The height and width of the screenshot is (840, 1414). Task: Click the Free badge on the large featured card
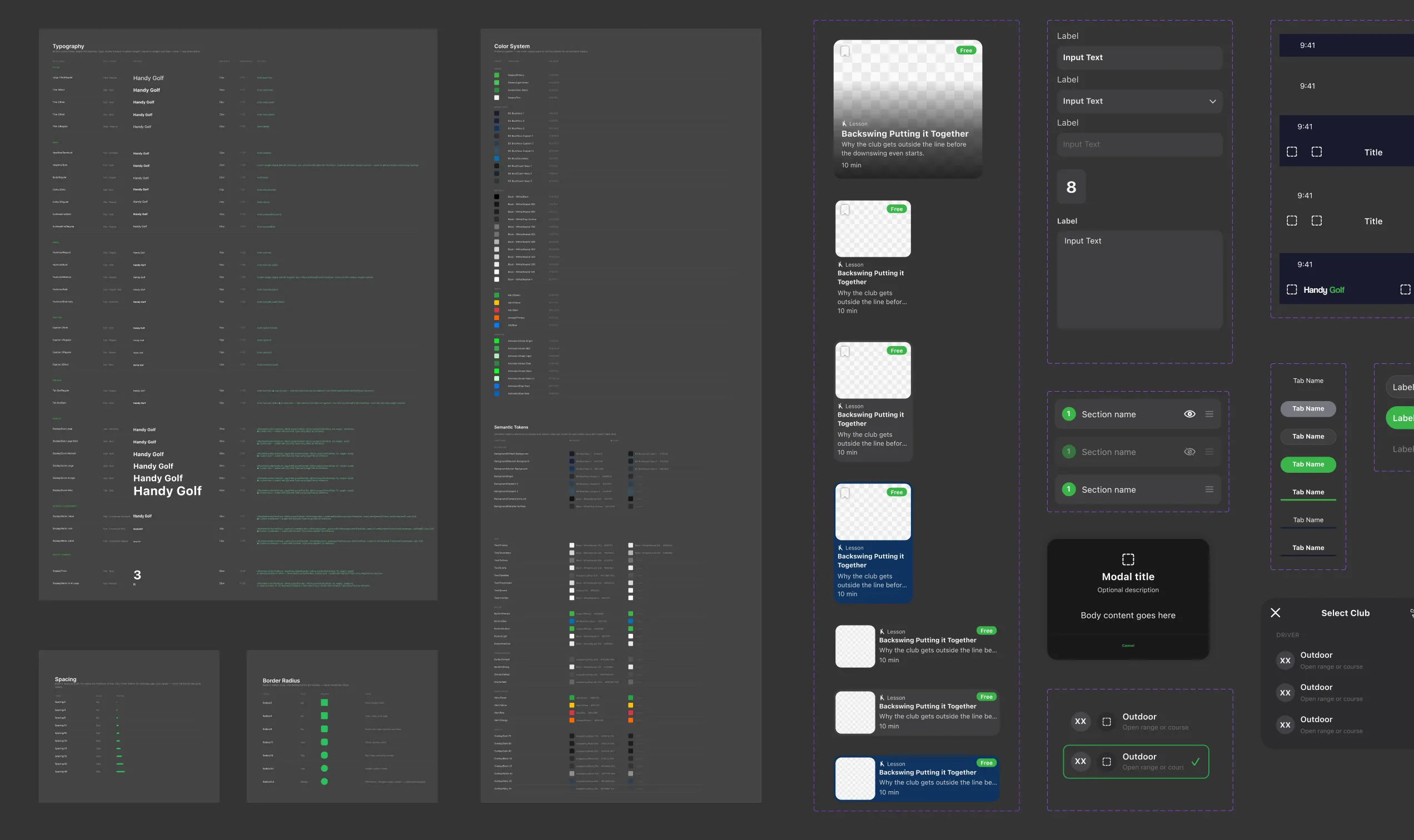966,51
